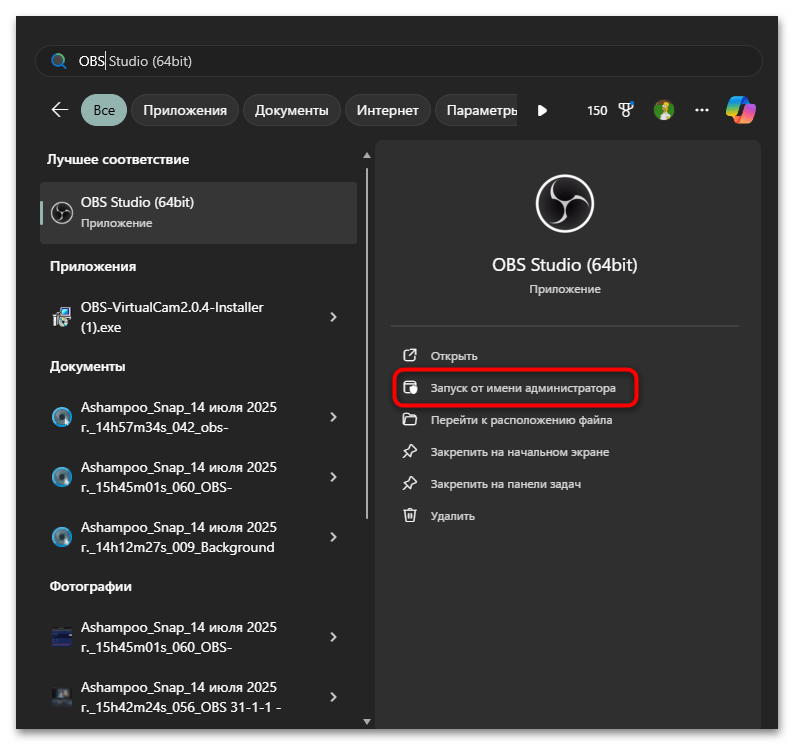Click the Открыть open icon
Screen dimensions: 794x745
[x=410, y=356]
